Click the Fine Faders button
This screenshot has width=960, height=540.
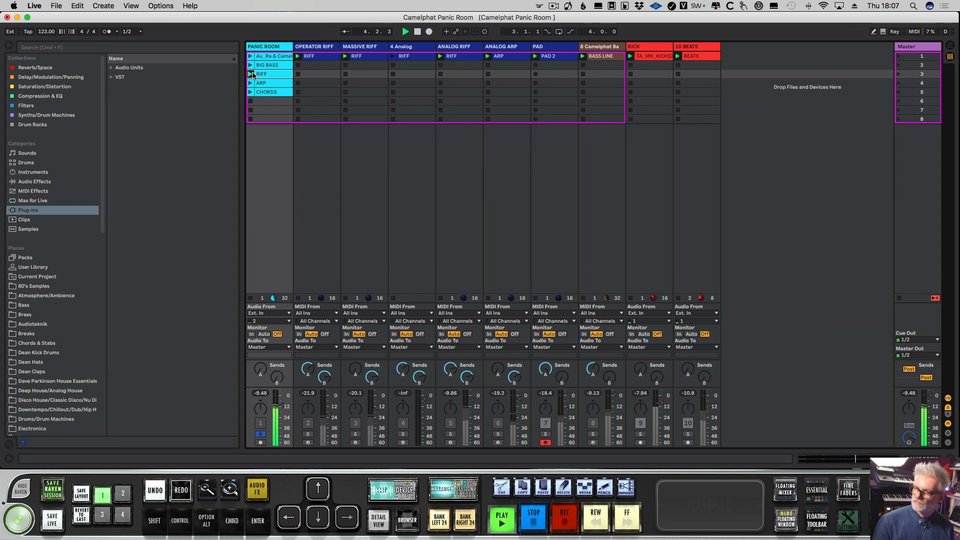point(848,489)
